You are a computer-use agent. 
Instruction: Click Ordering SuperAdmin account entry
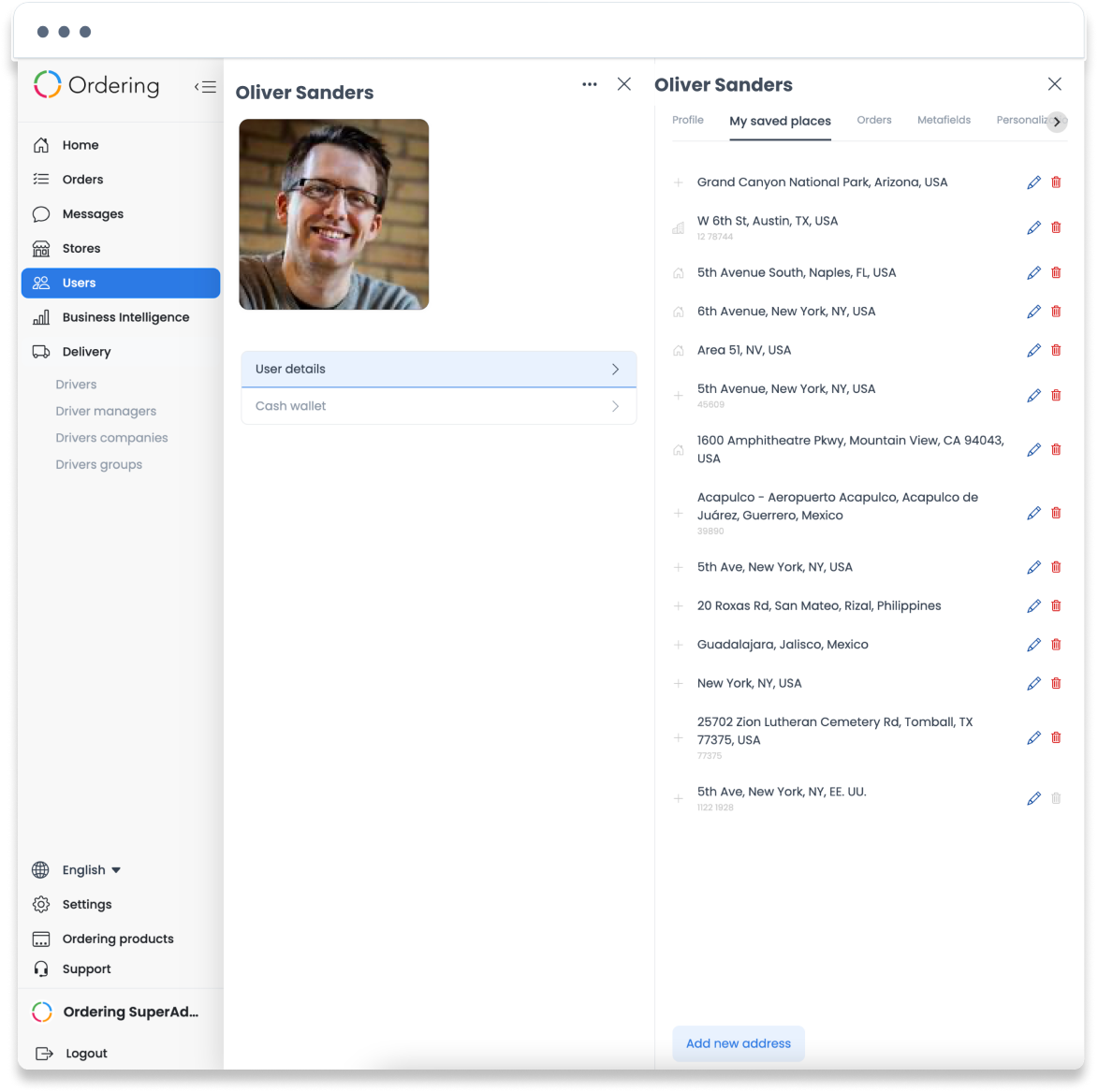tap(116, 1012)
